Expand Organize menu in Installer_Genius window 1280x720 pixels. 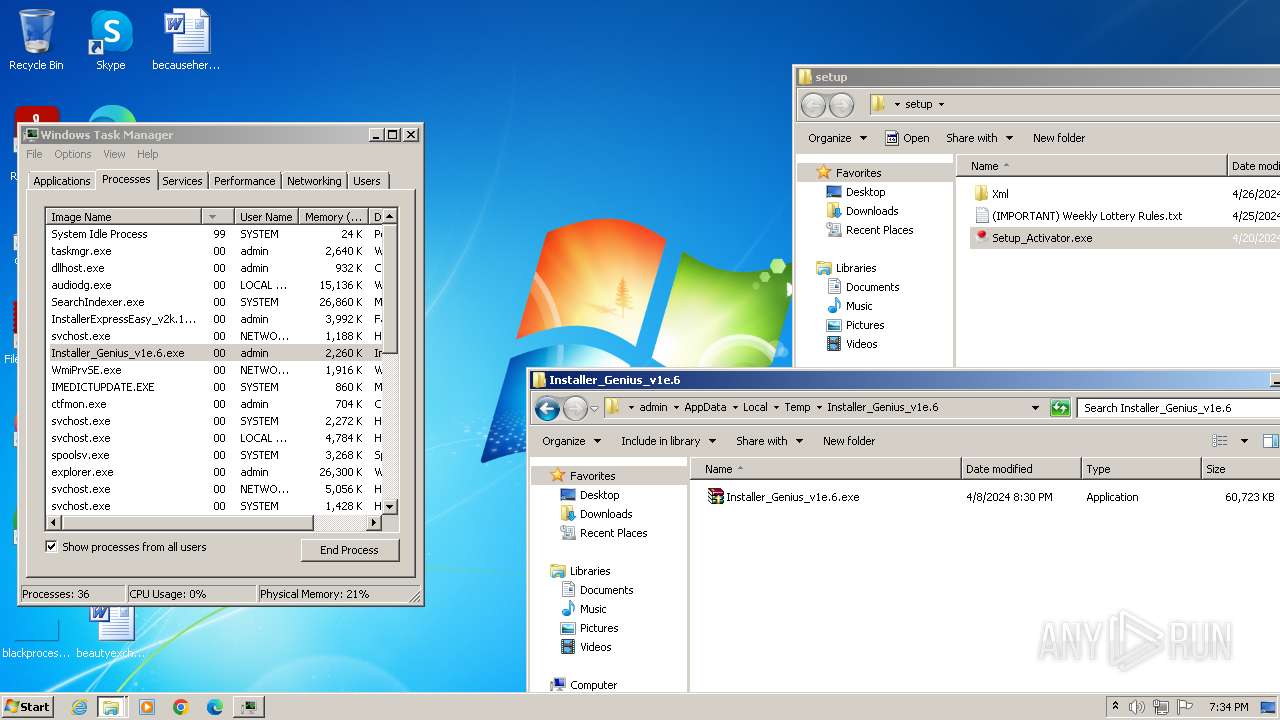click(x=572, y=441)
